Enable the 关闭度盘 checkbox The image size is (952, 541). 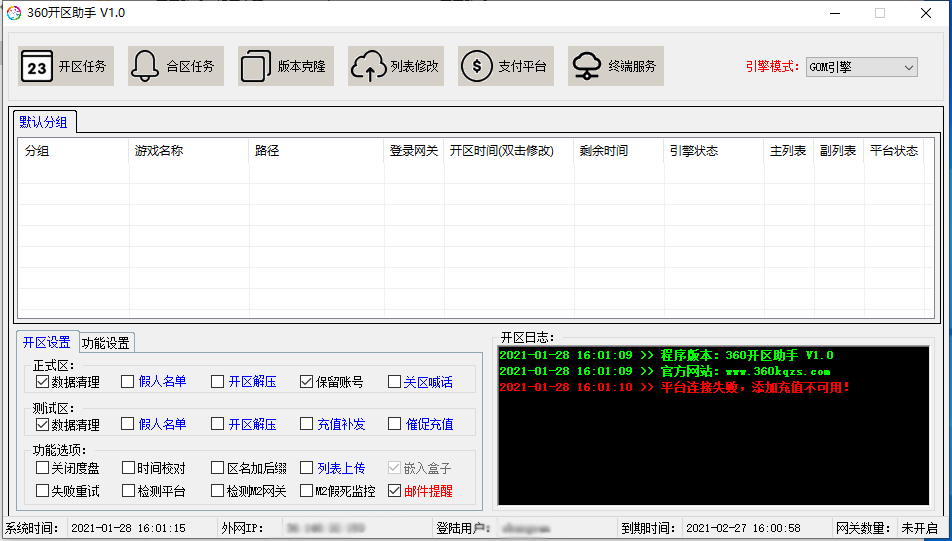[x=42, y=468]
